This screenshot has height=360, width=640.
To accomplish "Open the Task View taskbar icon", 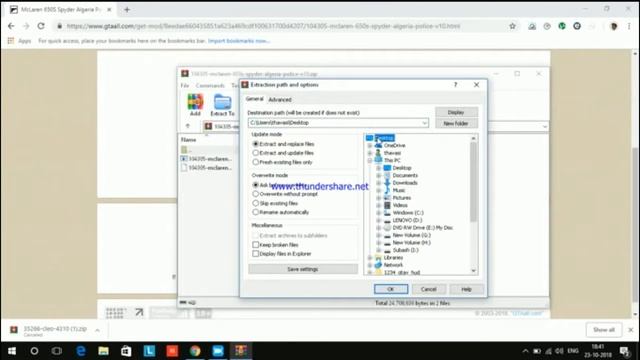I will (57, 351).
